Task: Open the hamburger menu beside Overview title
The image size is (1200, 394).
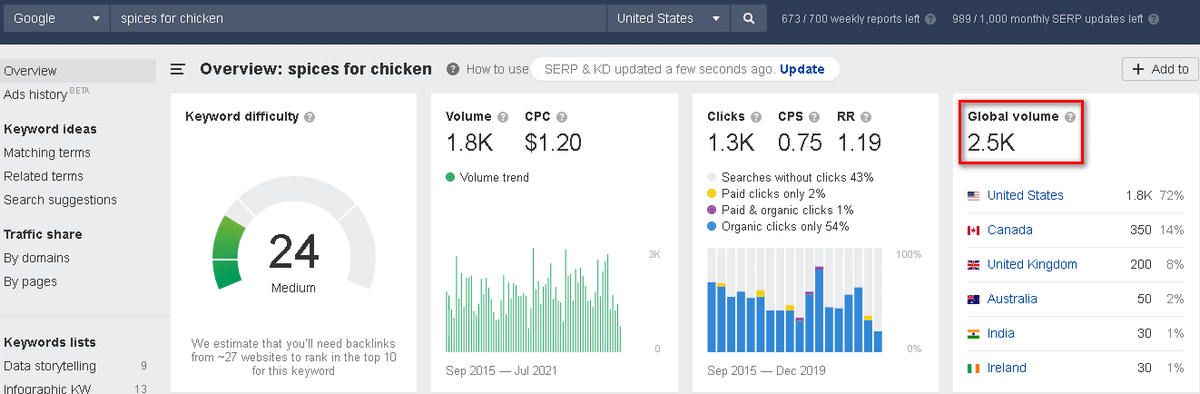Action: point(178,69)
